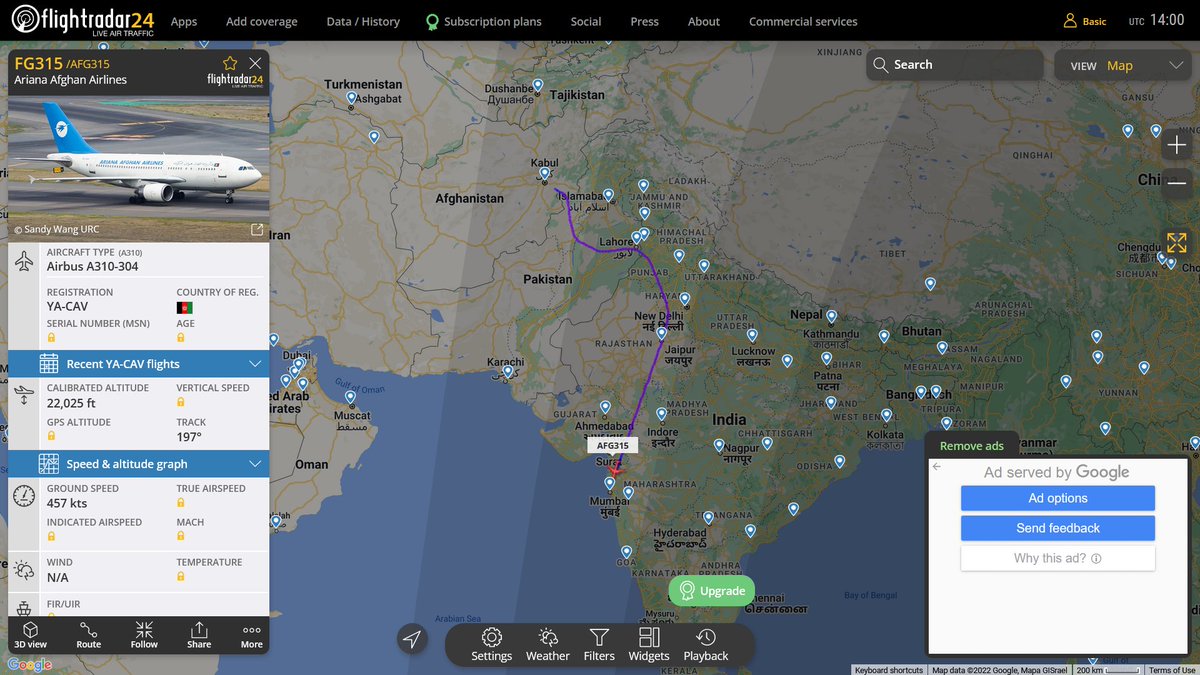1200x675 pixels.
Task: Open the Apps menu
Action: [x=184, y=21]
